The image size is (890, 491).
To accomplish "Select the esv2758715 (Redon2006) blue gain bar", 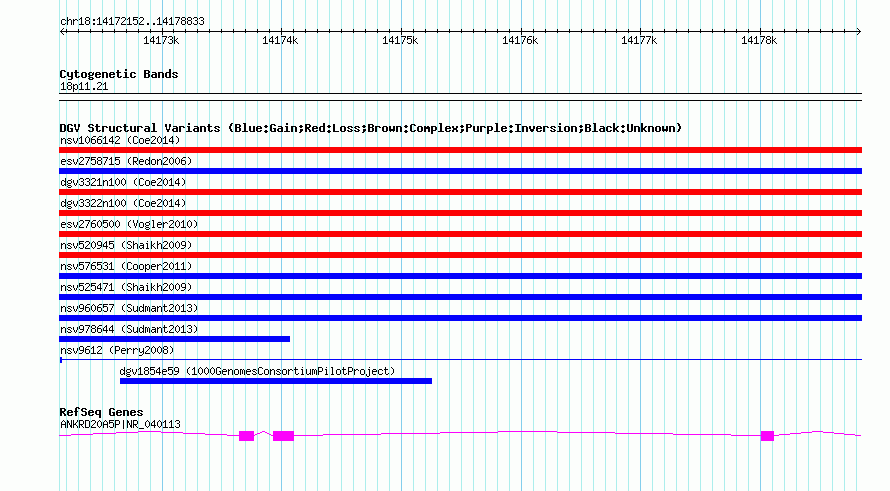I will tap(460, 171).
